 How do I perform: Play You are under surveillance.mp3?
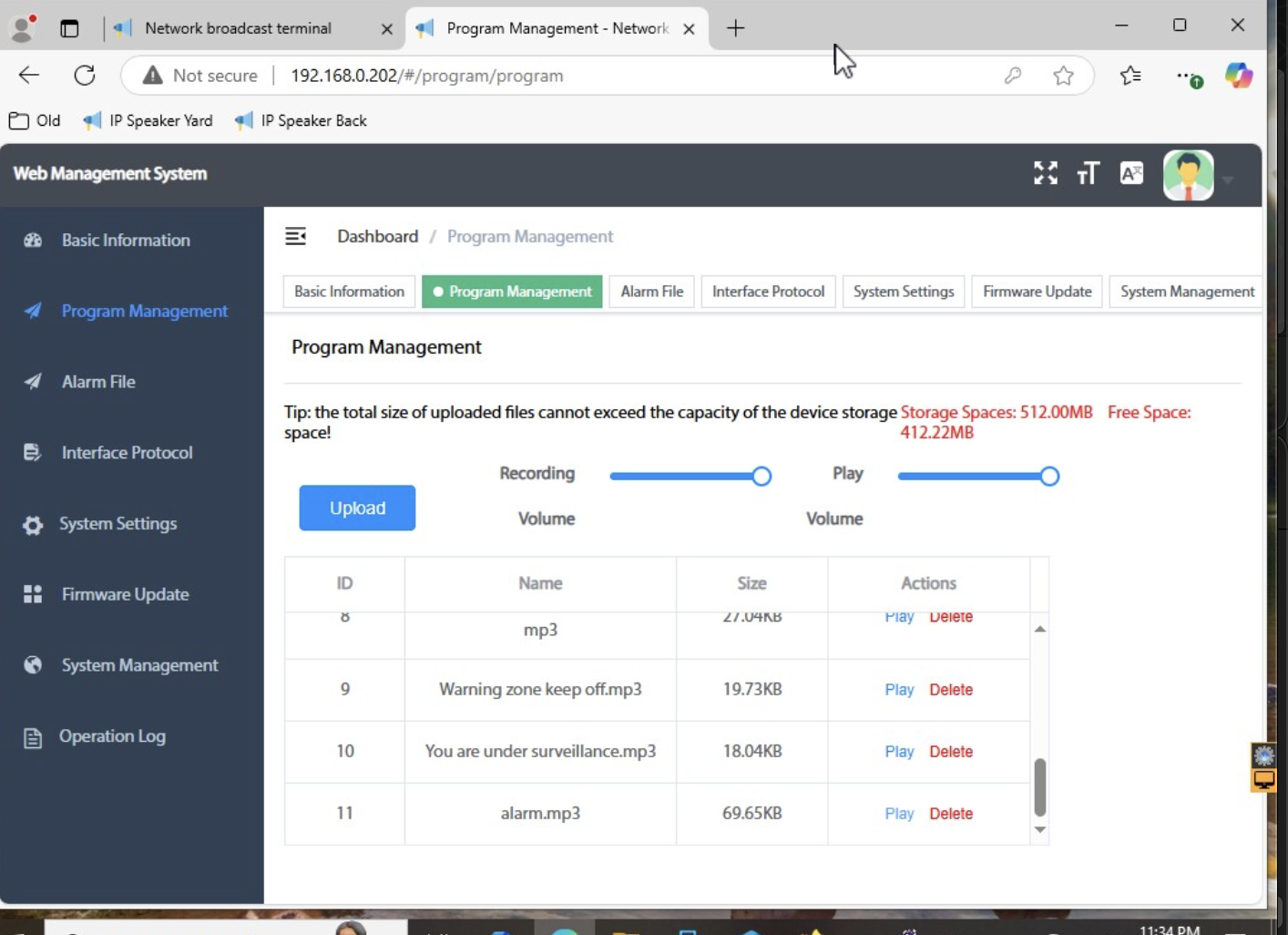coord(899,752)
